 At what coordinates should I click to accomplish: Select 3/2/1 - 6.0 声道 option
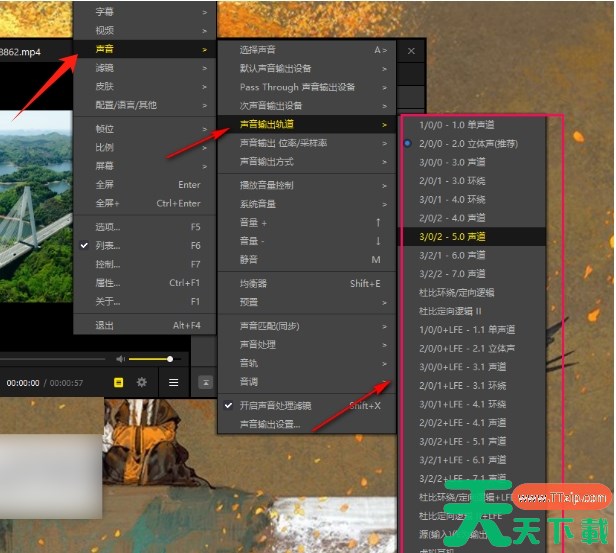473,255
